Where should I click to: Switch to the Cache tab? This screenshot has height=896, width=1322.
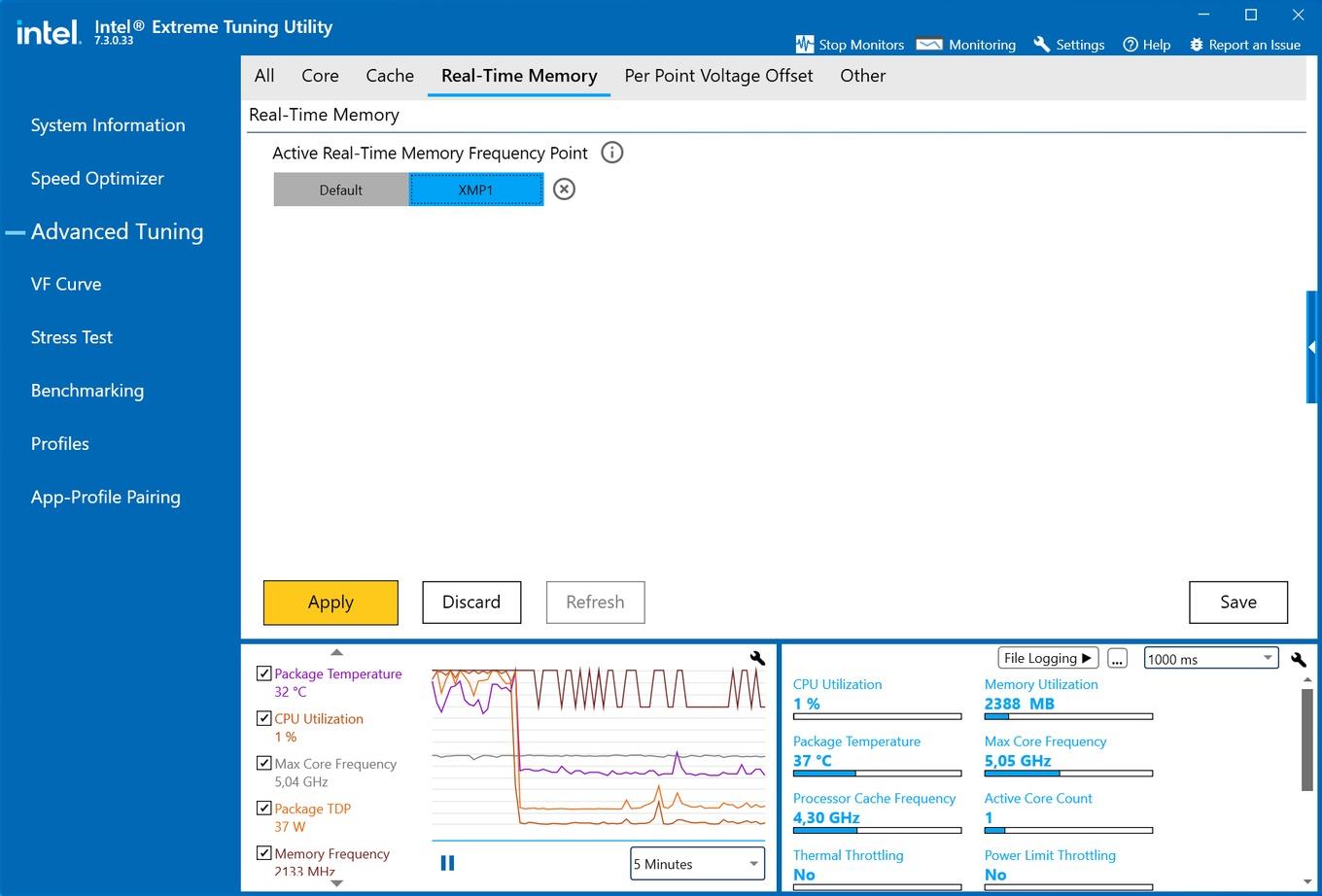390,76
